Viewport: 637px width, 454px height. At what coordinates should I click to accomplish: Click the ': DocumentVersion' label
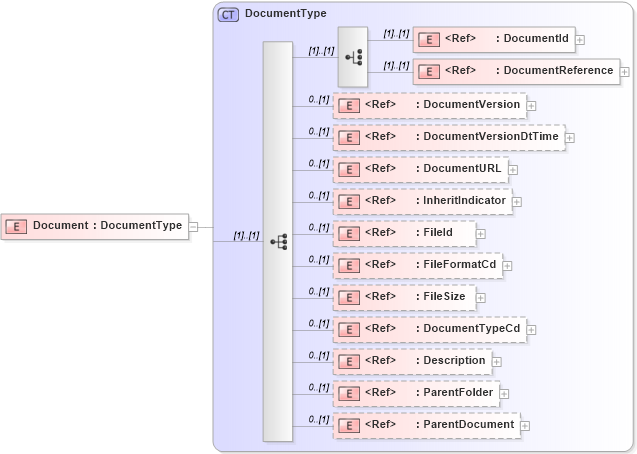coord(468,104)
